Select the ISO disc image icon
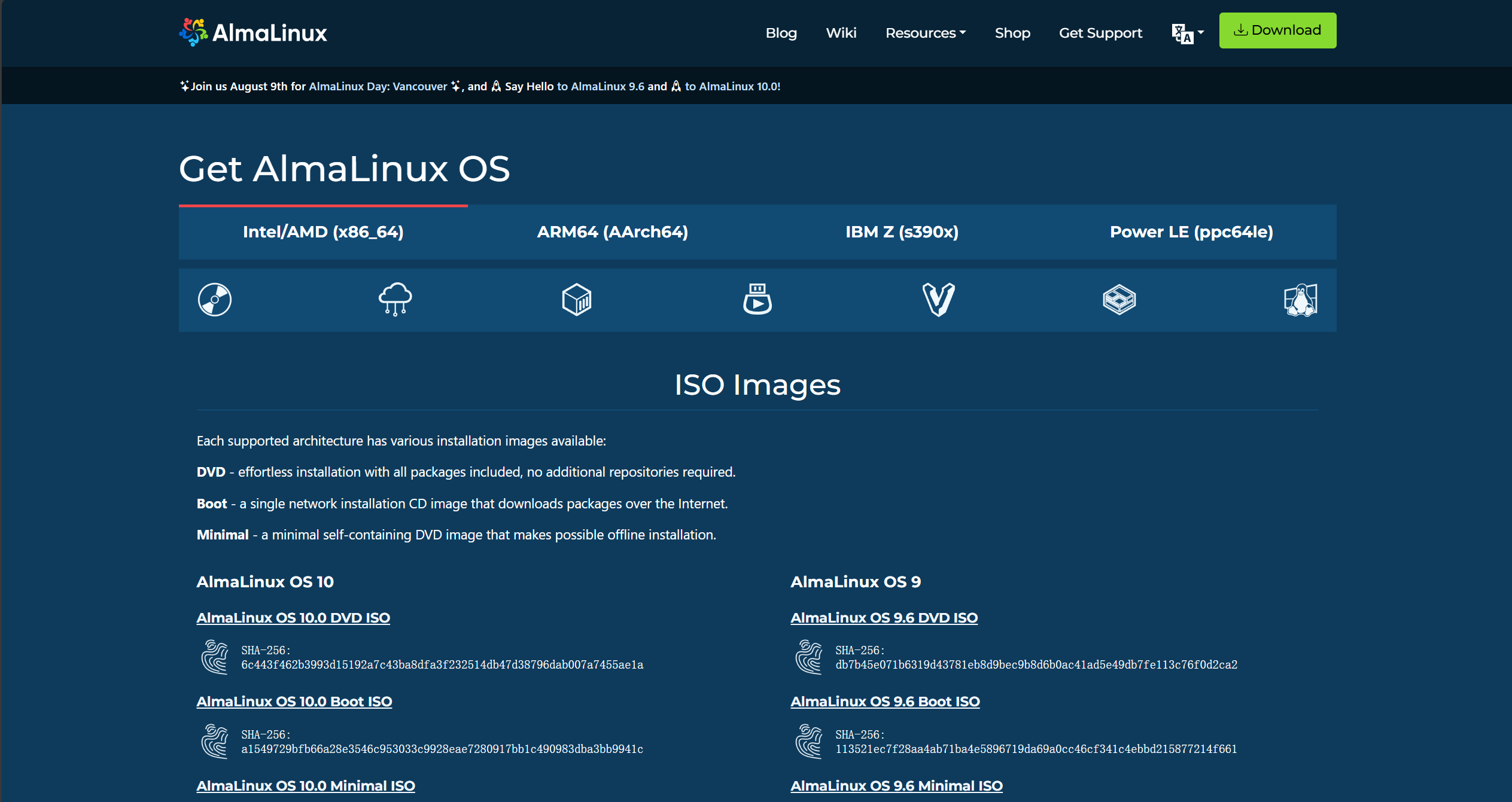Viewport: 1512px width, 802px height. click(215, 300)
